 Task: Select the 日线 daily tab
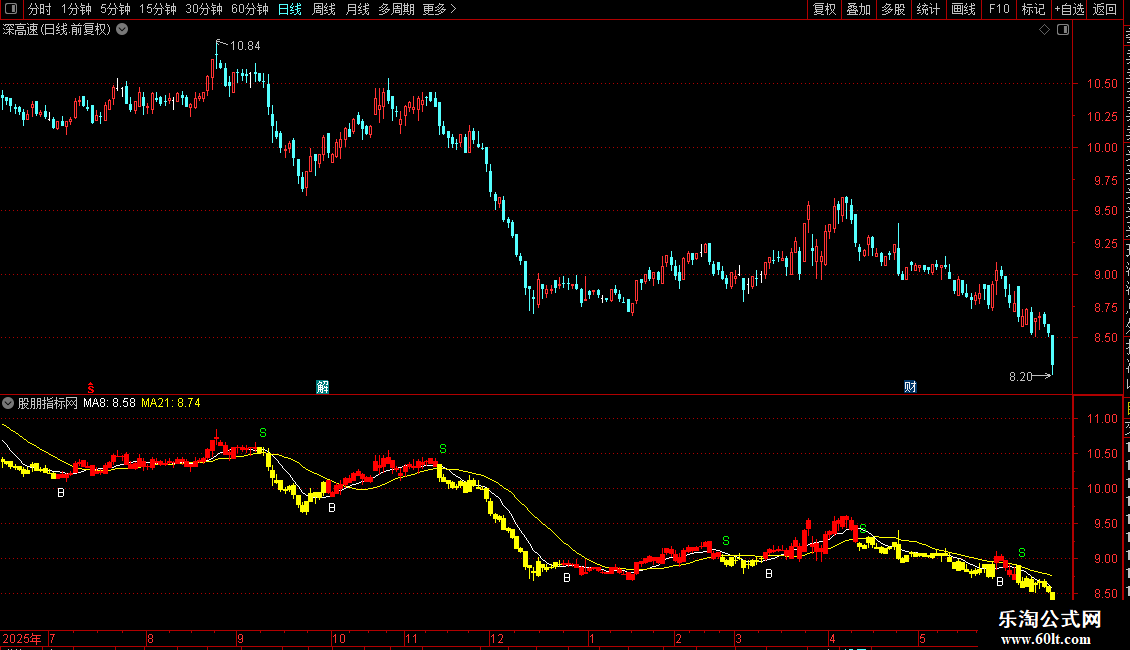[290, 9]
